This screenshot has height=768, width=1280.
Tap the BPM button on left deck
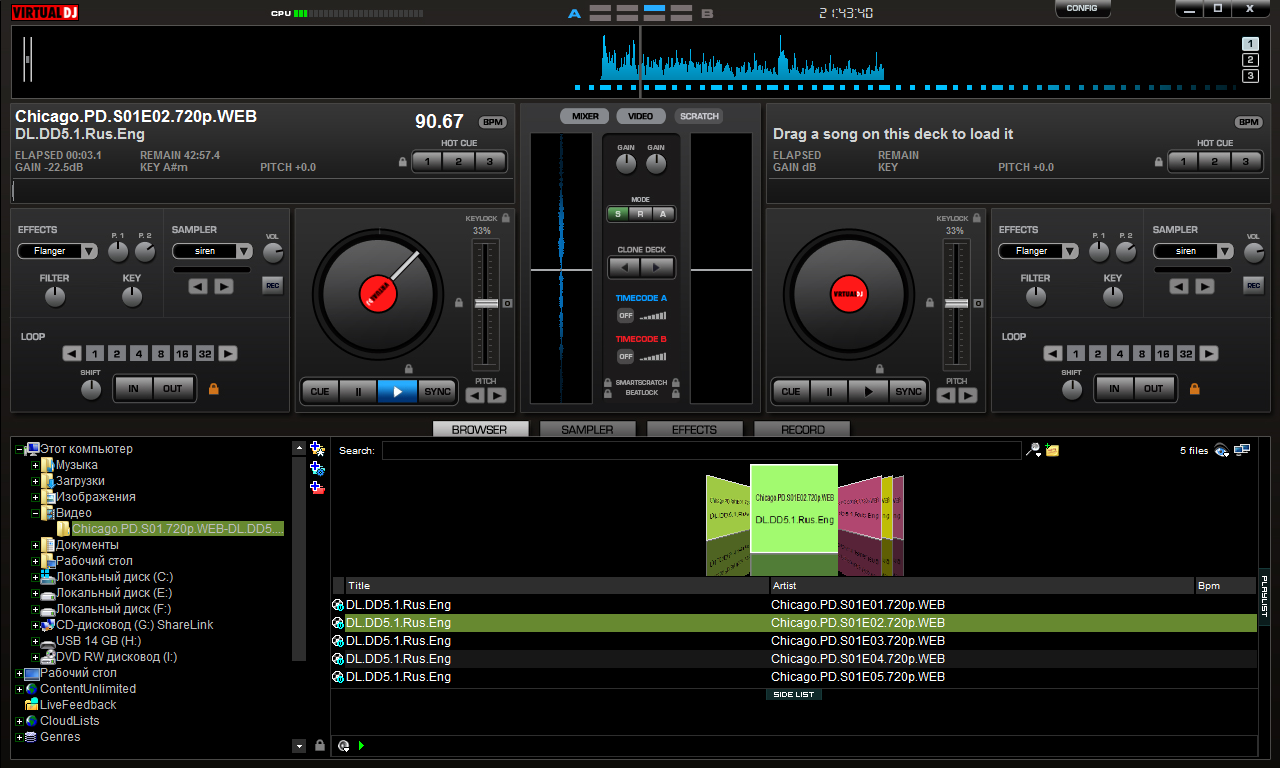493,122
